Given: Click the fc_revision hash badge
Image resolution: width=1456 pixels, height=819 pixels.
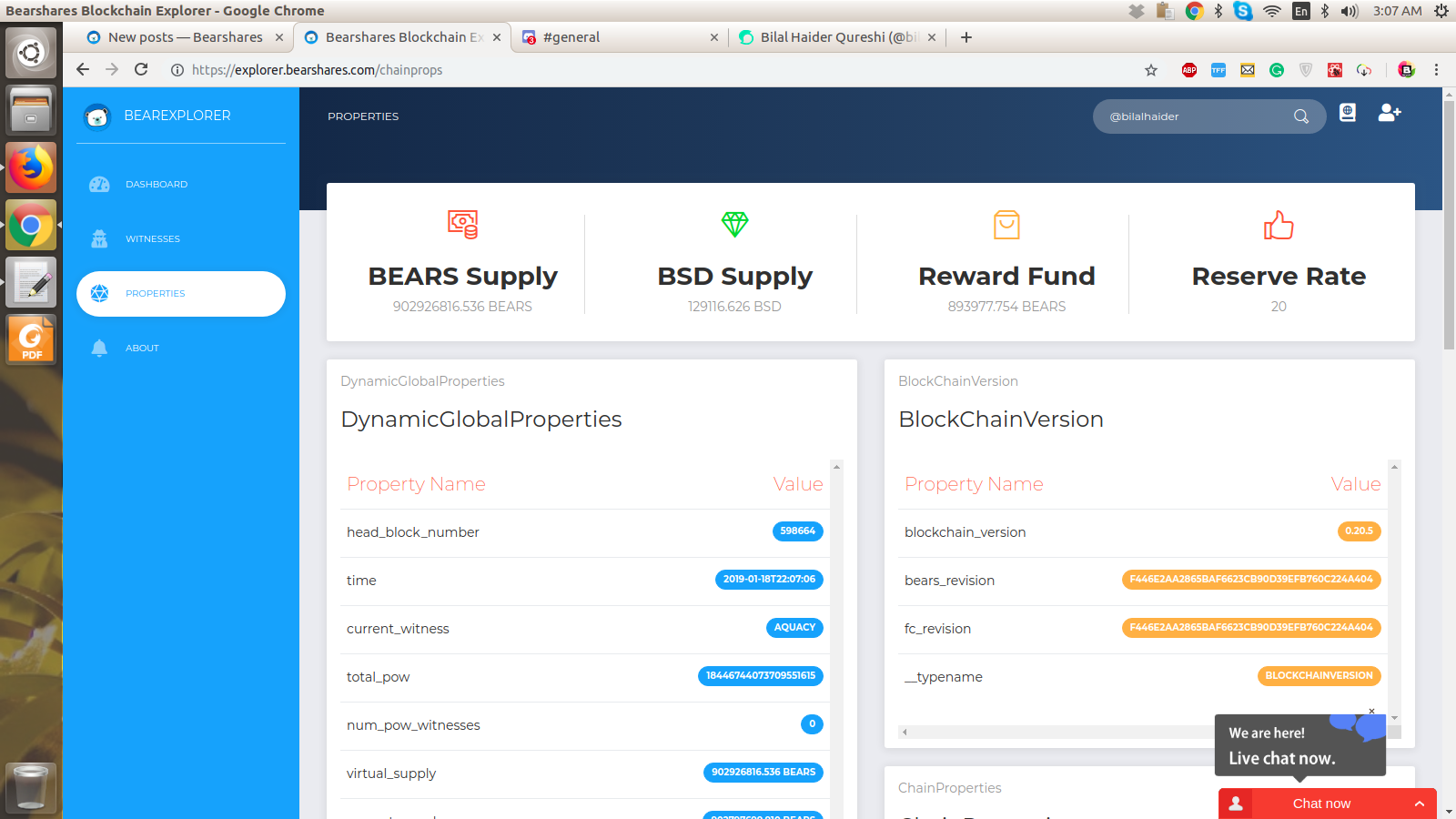Looking at the screenshot, I should (1251, 628).
